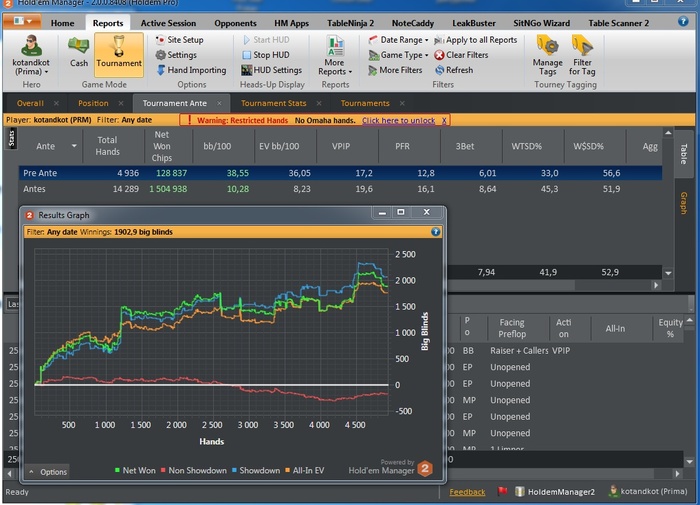Open the Game Type filter dropdown

pyautogui.click(x=398, y=55)
